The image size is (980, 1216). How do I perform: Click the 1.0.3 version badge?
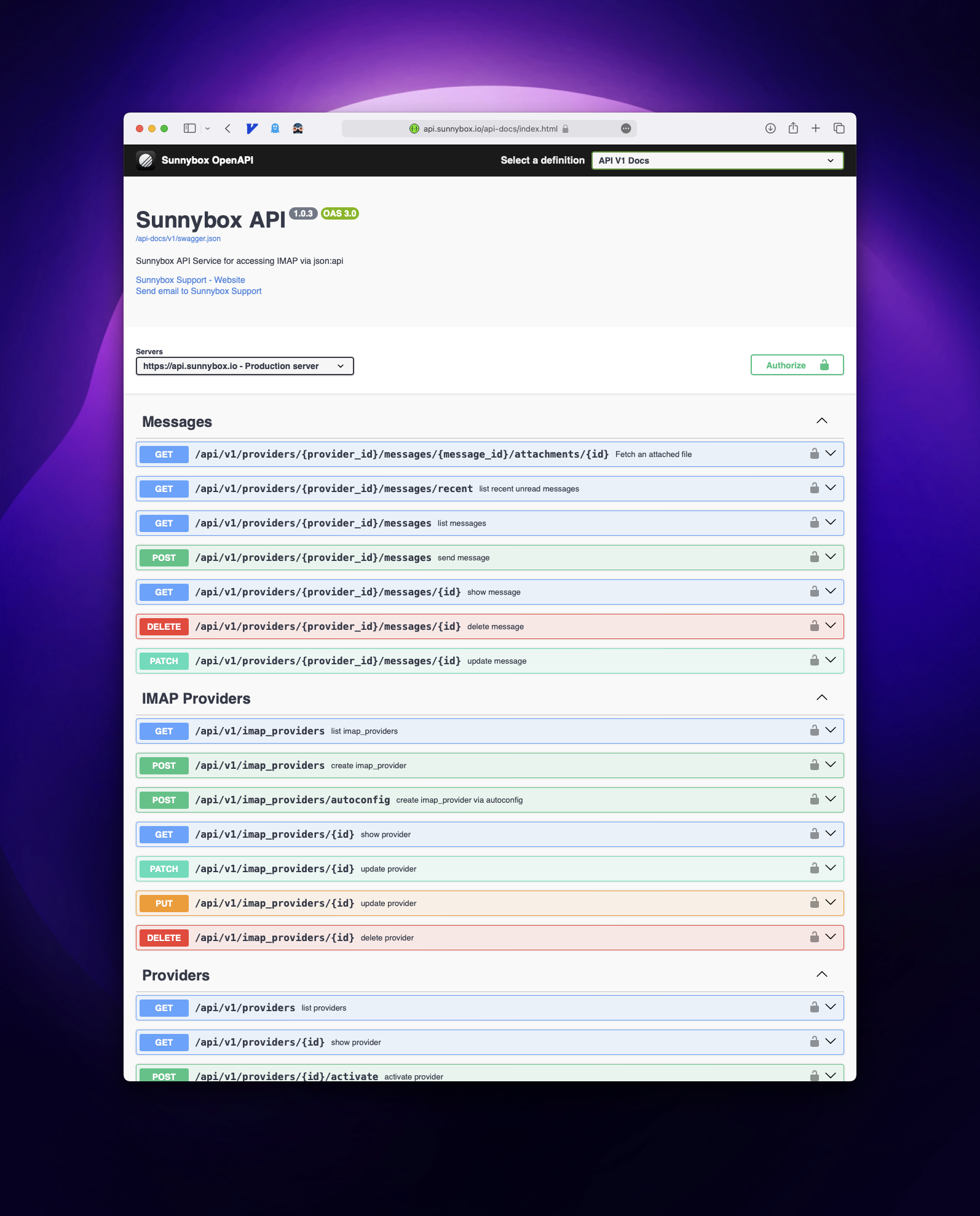pyautogui.click(x=303, y=213)
